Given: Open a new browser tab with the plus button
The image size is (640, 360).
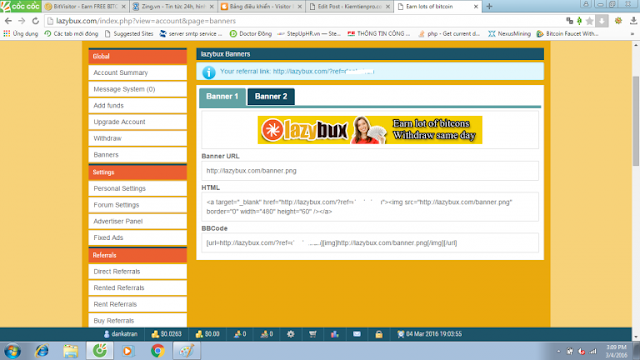Looking at the screenshot, I should [x=489, y=7].
